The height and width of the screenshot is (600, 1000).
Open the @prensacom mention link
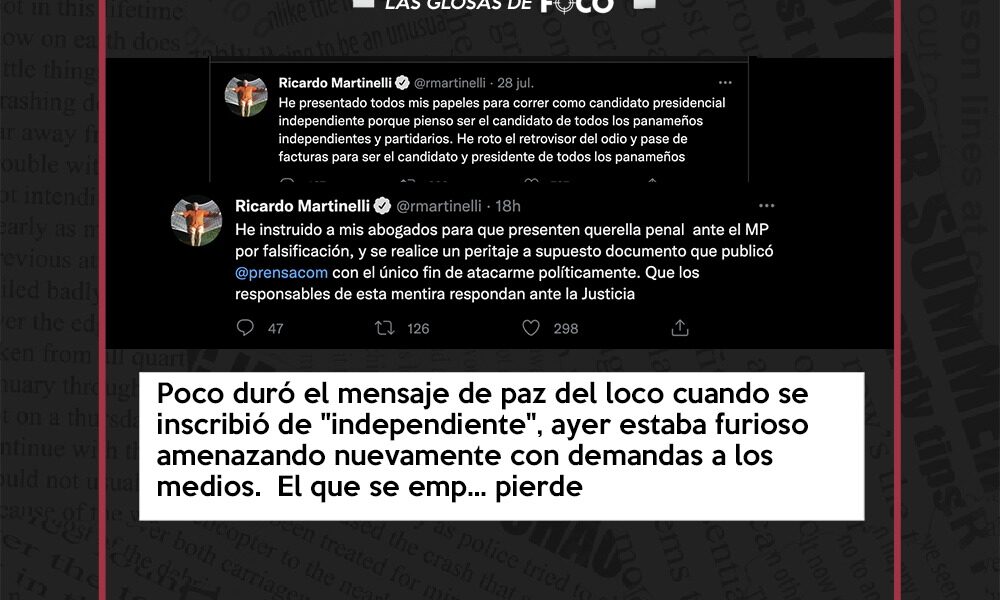pos(281,273)
